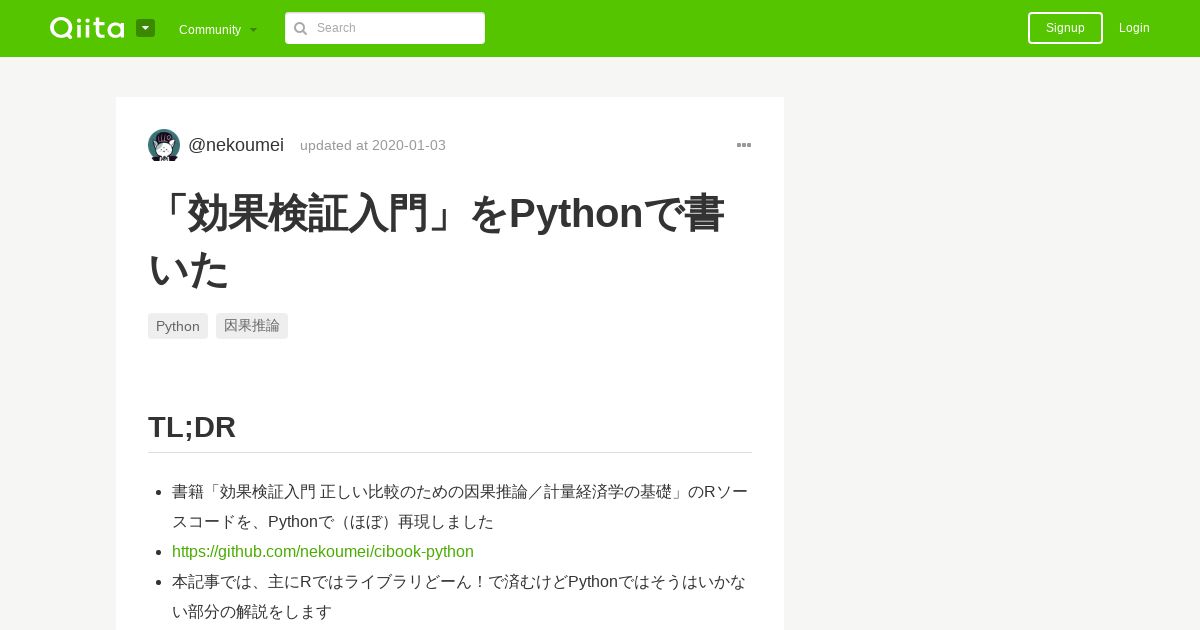
Task: Click the TL;DR heading
Action: click(192, 427)
